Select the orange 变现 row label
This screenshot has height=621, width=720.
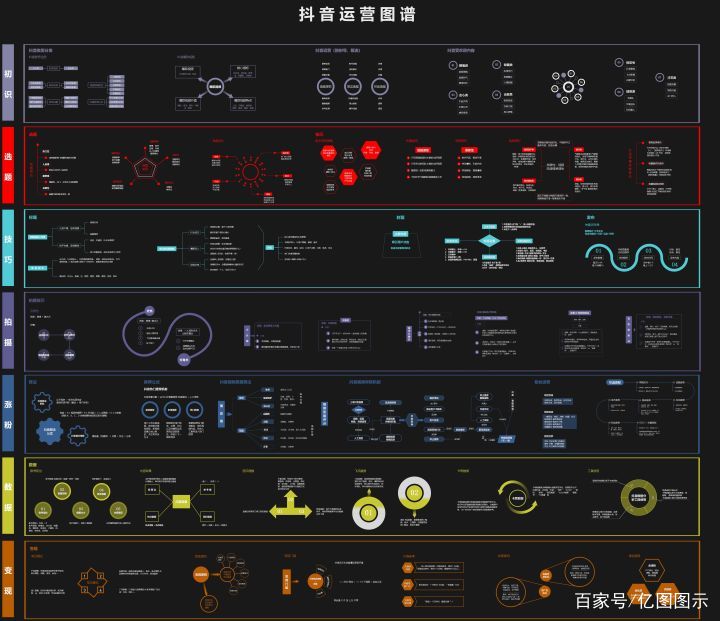point(8,580)
